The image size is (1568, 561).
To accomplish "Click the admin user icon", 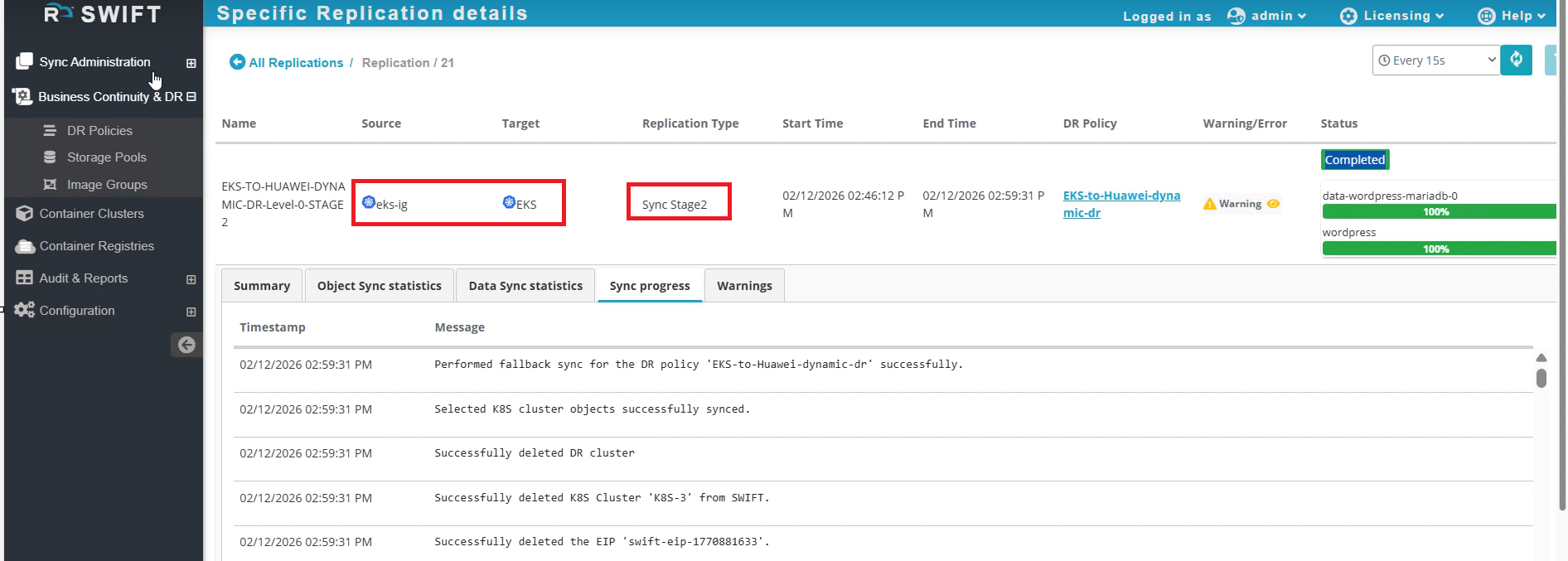I will point(1236,16).
